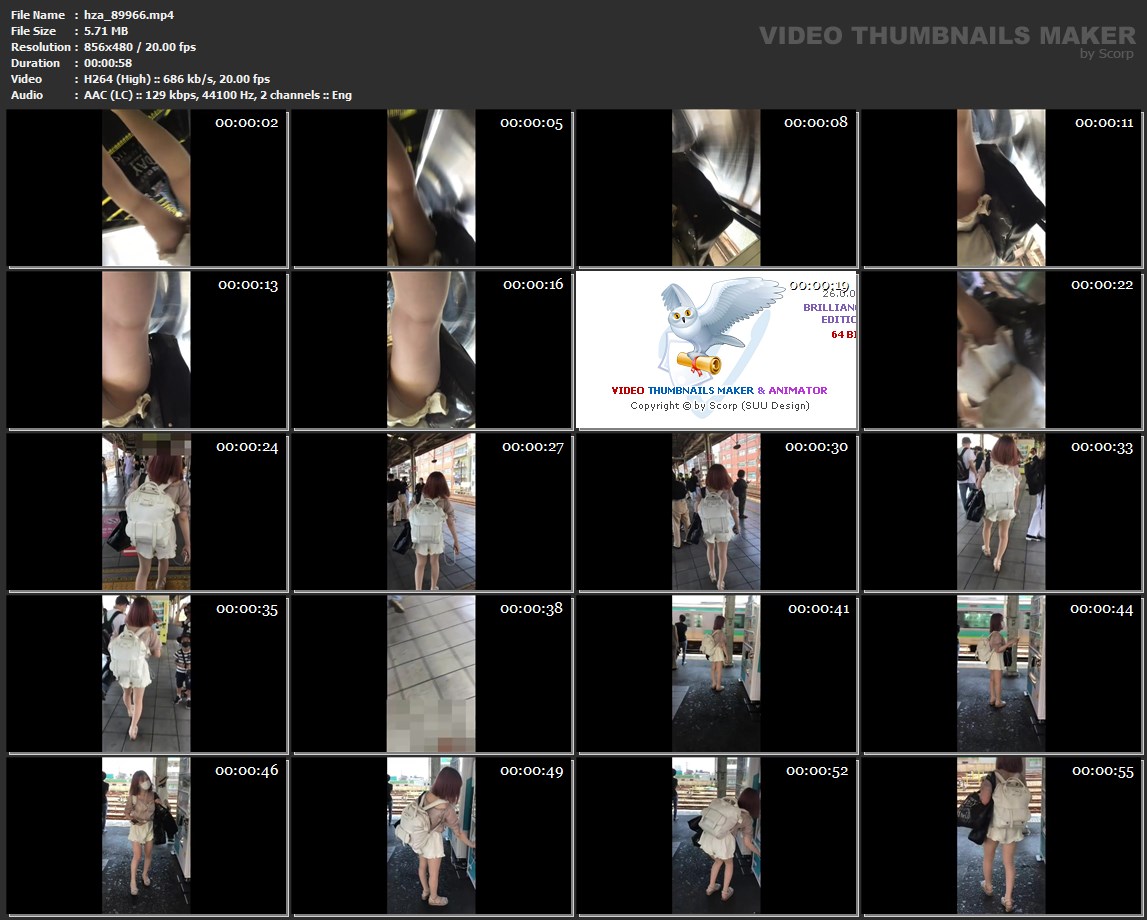Select the thumbnail stamped 00:00:24

pos(146,512)
